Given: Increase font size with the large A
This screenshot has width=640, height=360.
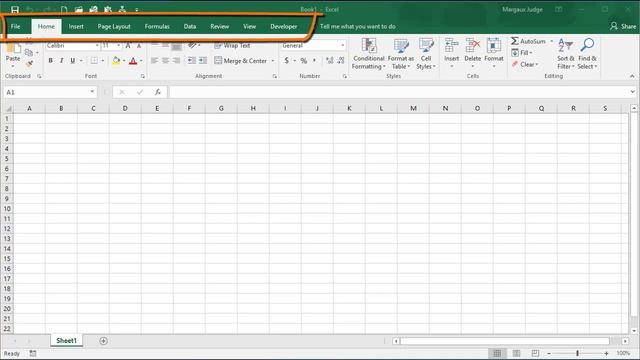Looking at the screenshot, I should pos(128,46).
